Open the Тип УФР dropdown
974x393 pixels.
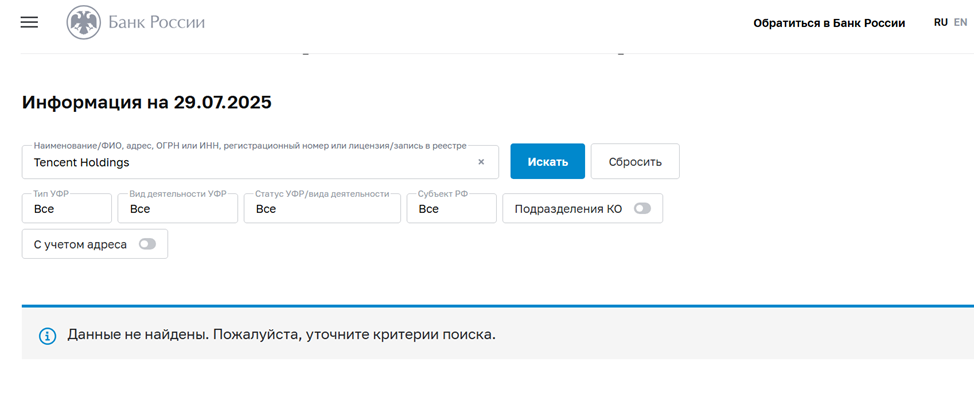(66, 209)
